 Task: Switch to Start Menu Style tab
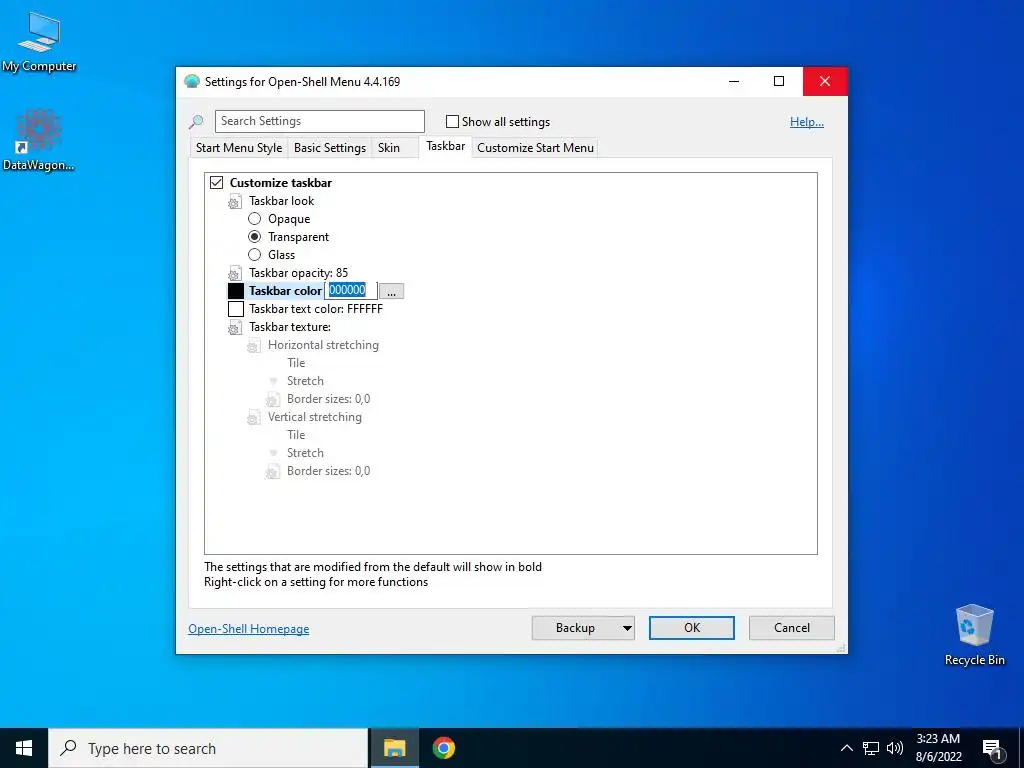(x=239, y=148)
